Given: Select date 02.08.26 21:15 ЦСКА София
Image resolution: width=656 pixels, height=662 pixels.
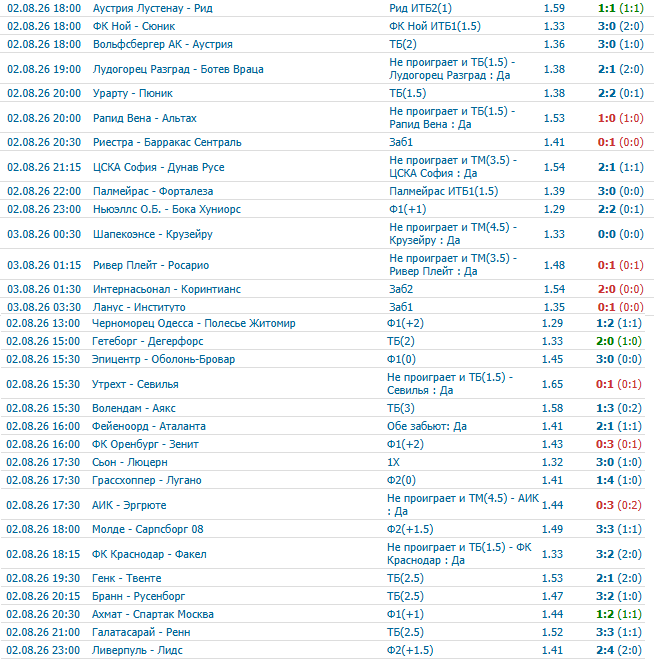Looking at the screenshot, I should tap(44, 167).
